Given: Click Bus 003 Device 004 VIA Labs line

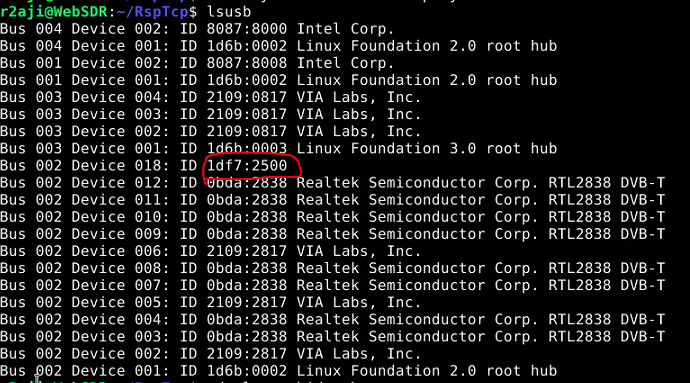Looking at the screenshot, I should (x=210, y=97).
